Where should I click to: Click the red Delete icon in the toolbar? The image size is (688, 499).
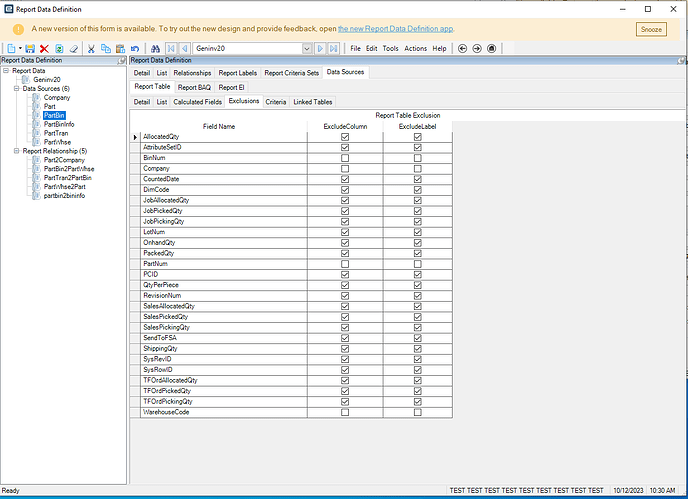pos(44,48)
